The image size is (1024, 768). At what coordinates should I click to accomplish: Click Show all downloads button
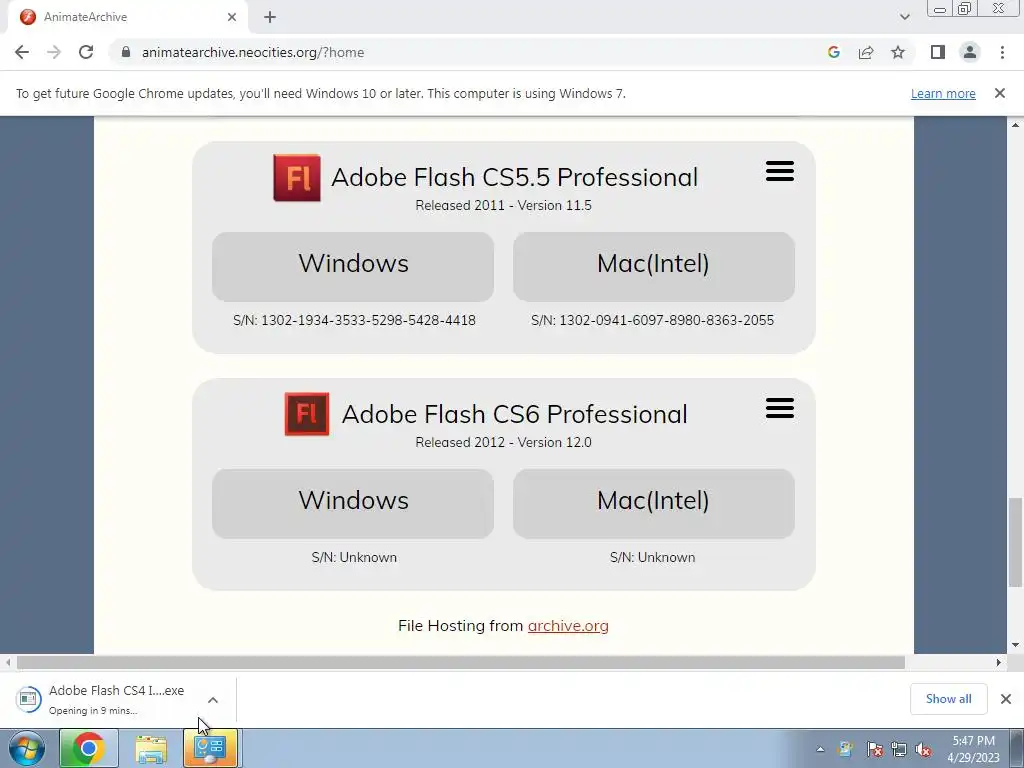[x=948, y=699]
